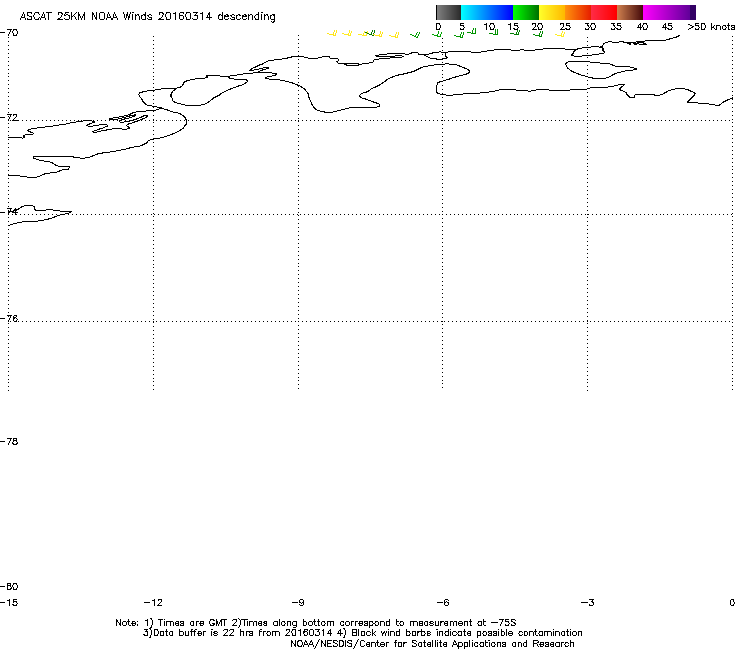Click the ">50 knots" legend label
The height and width of the screenshot is (650, 740).
[x=711, y=27]
